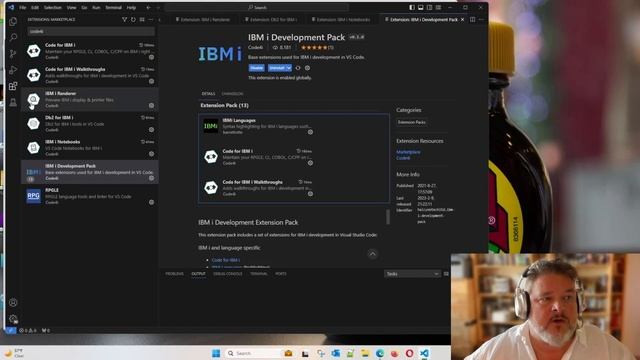
Task: Open the File menu
Action: (x=22, y=7)
